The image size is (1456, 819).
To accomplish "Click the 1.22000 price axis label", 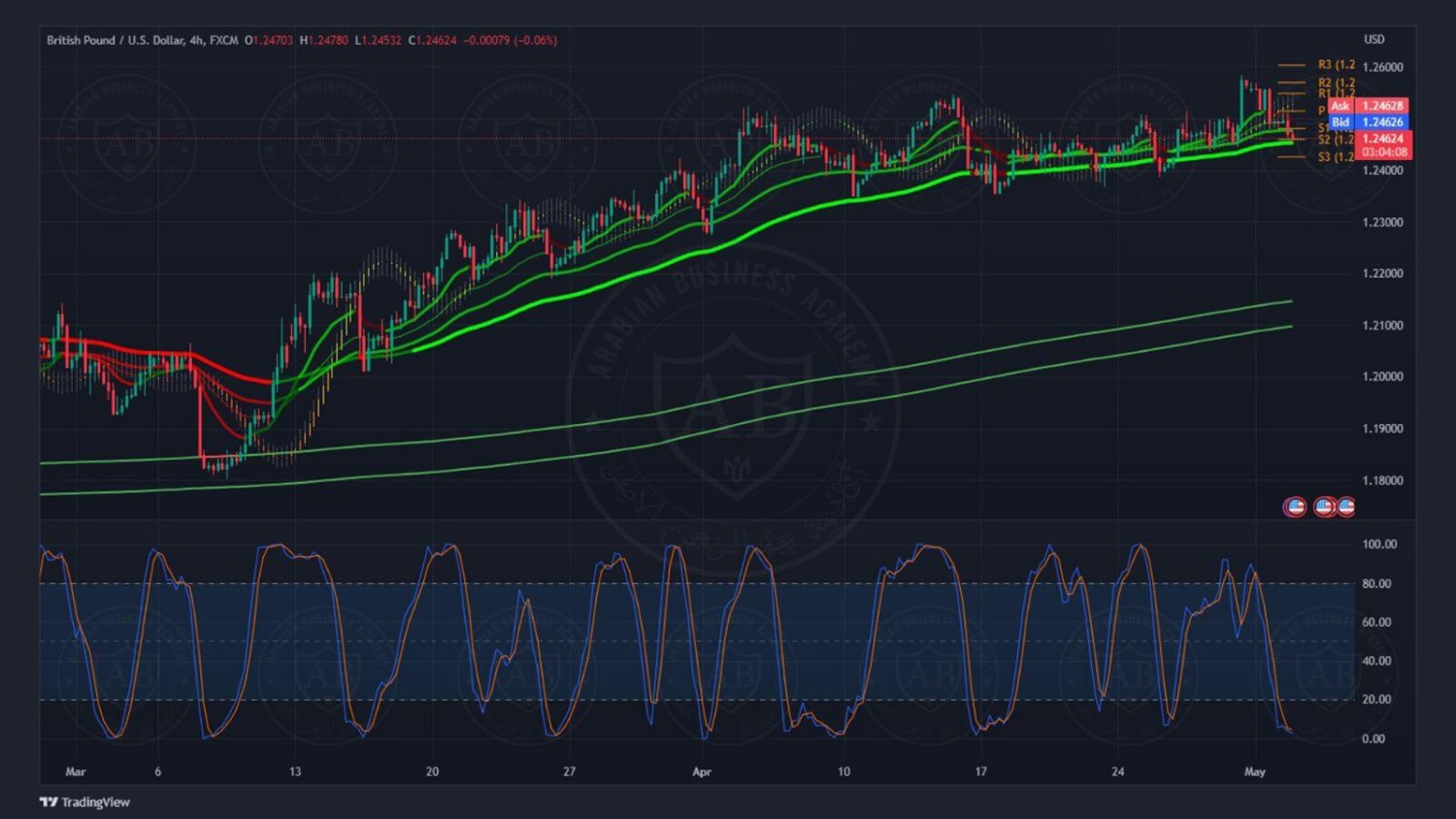I will 1383,274.
